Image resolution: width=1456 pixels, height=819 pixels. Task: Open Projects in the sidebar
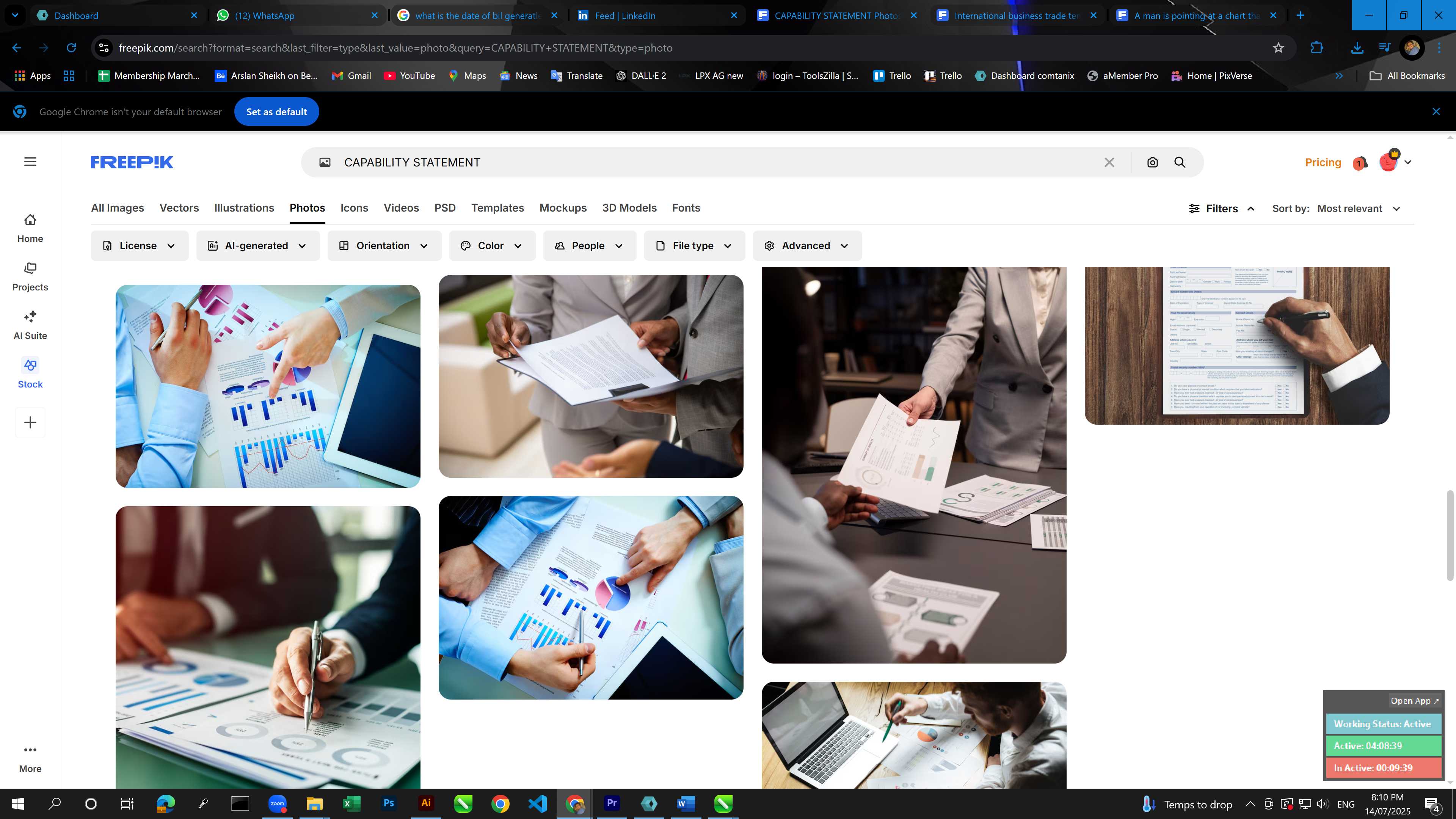coord(30,277)
